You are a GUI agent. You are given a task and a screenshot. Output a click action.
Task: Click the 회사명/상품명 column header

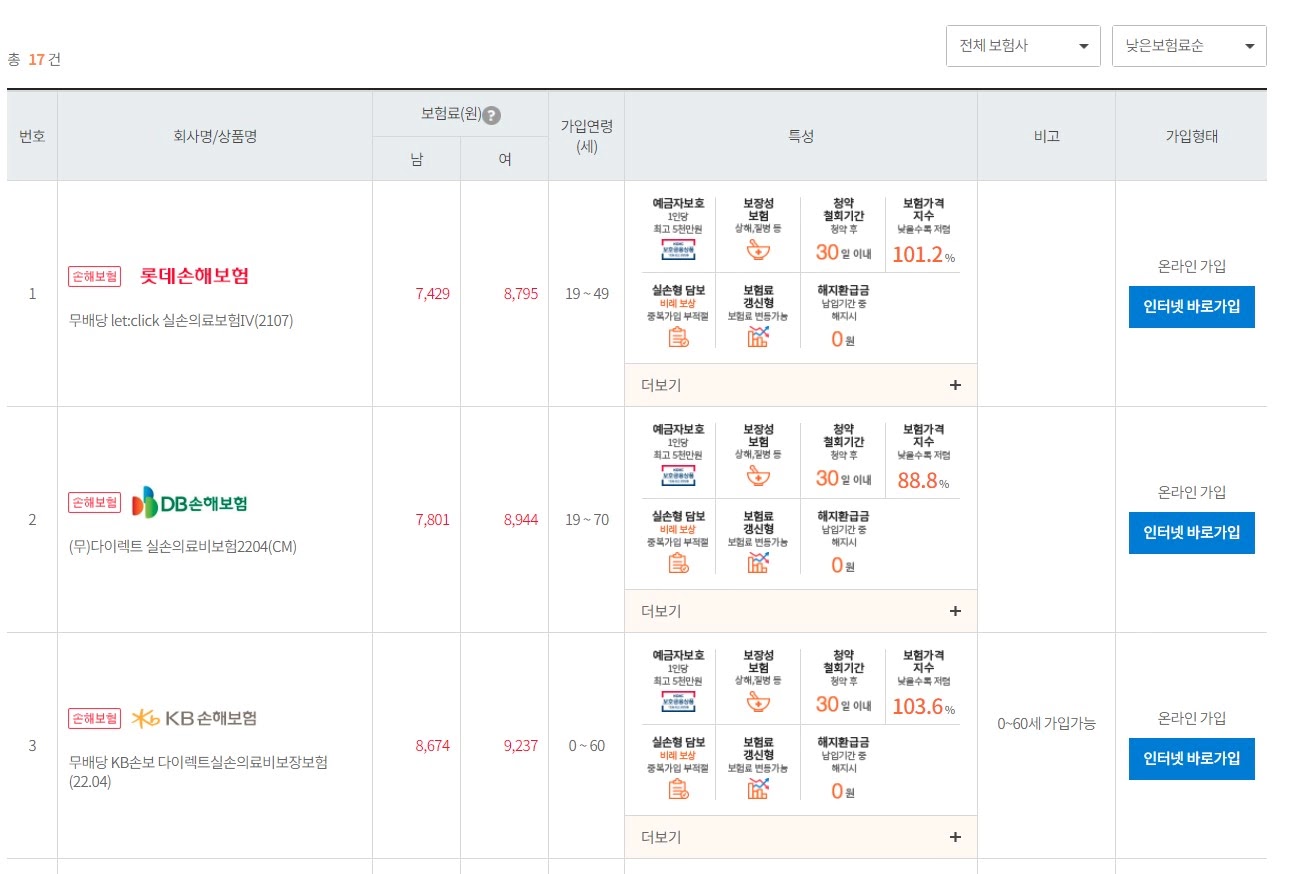point(215,136)
